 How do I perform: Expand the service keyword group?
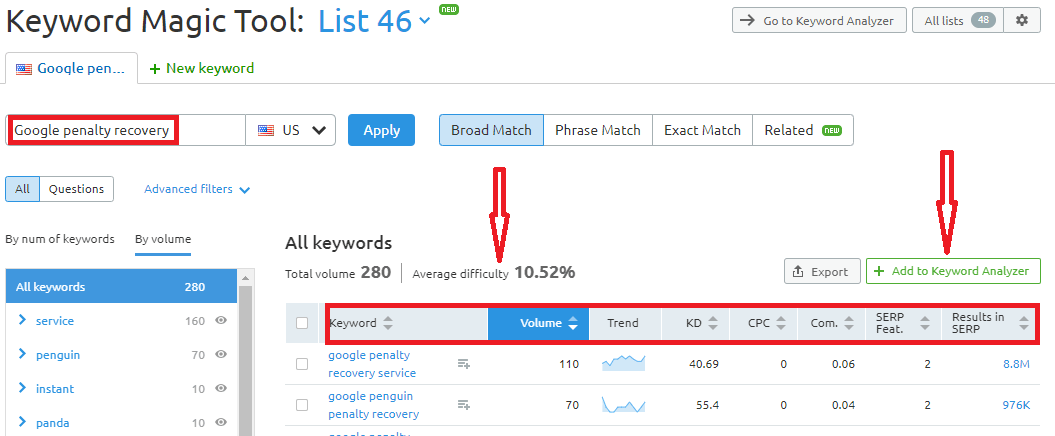pos(22,320)
